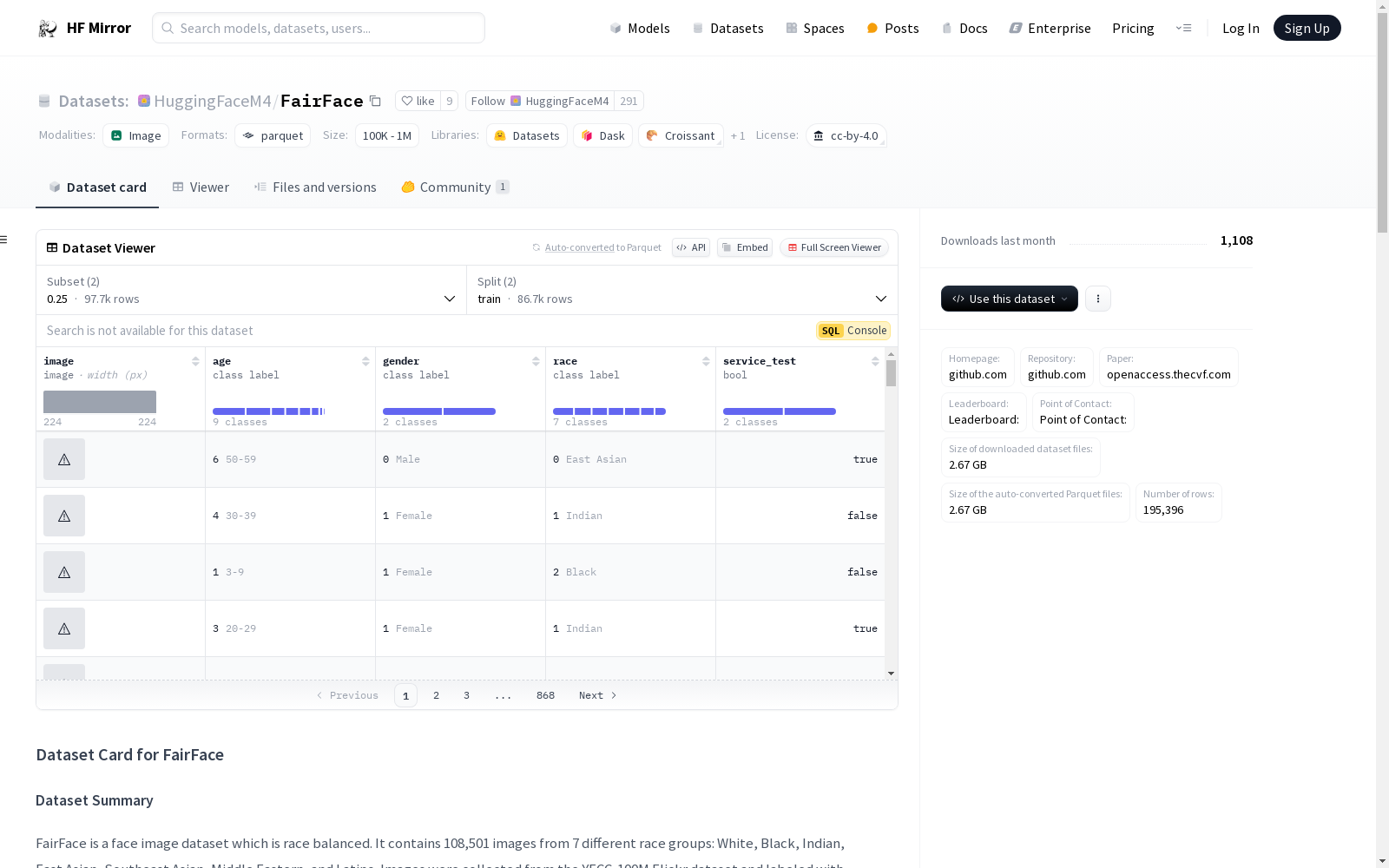Image resolution: width=1389 pixels, height=868 pixels.
Task: Go to the Next page of rows
Action: pos(598,695)
